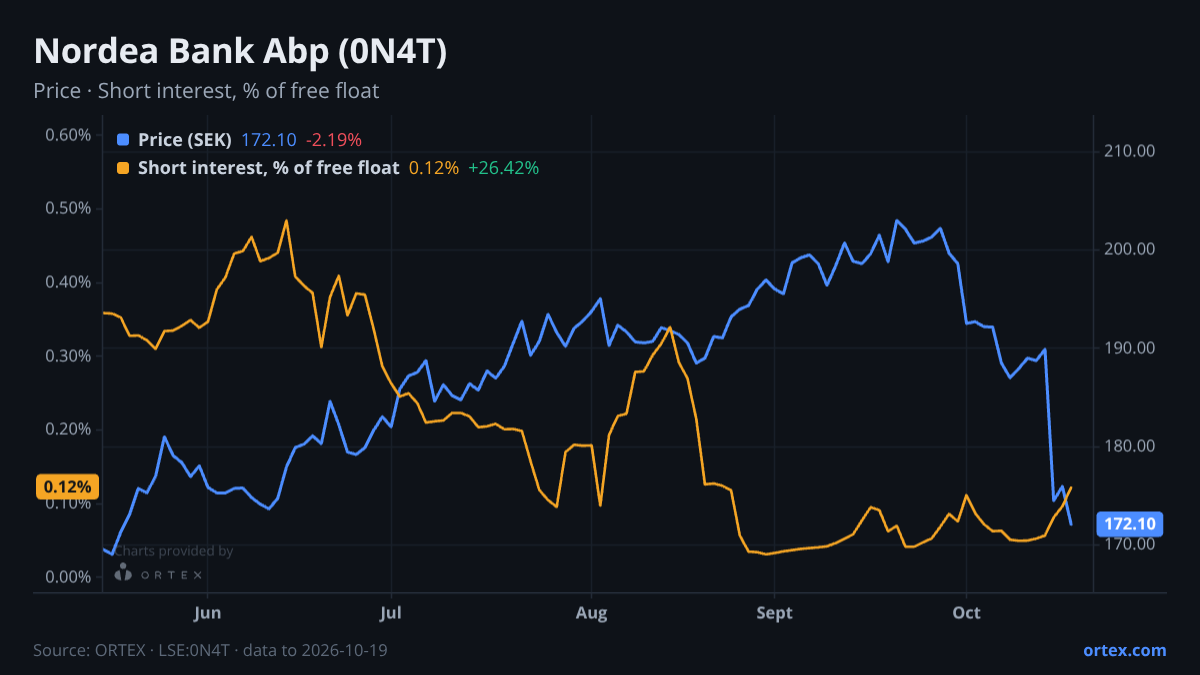The image size is (1200, 675).
Task: Click the 170.00 right axis label
Action: click(1130, 544)
